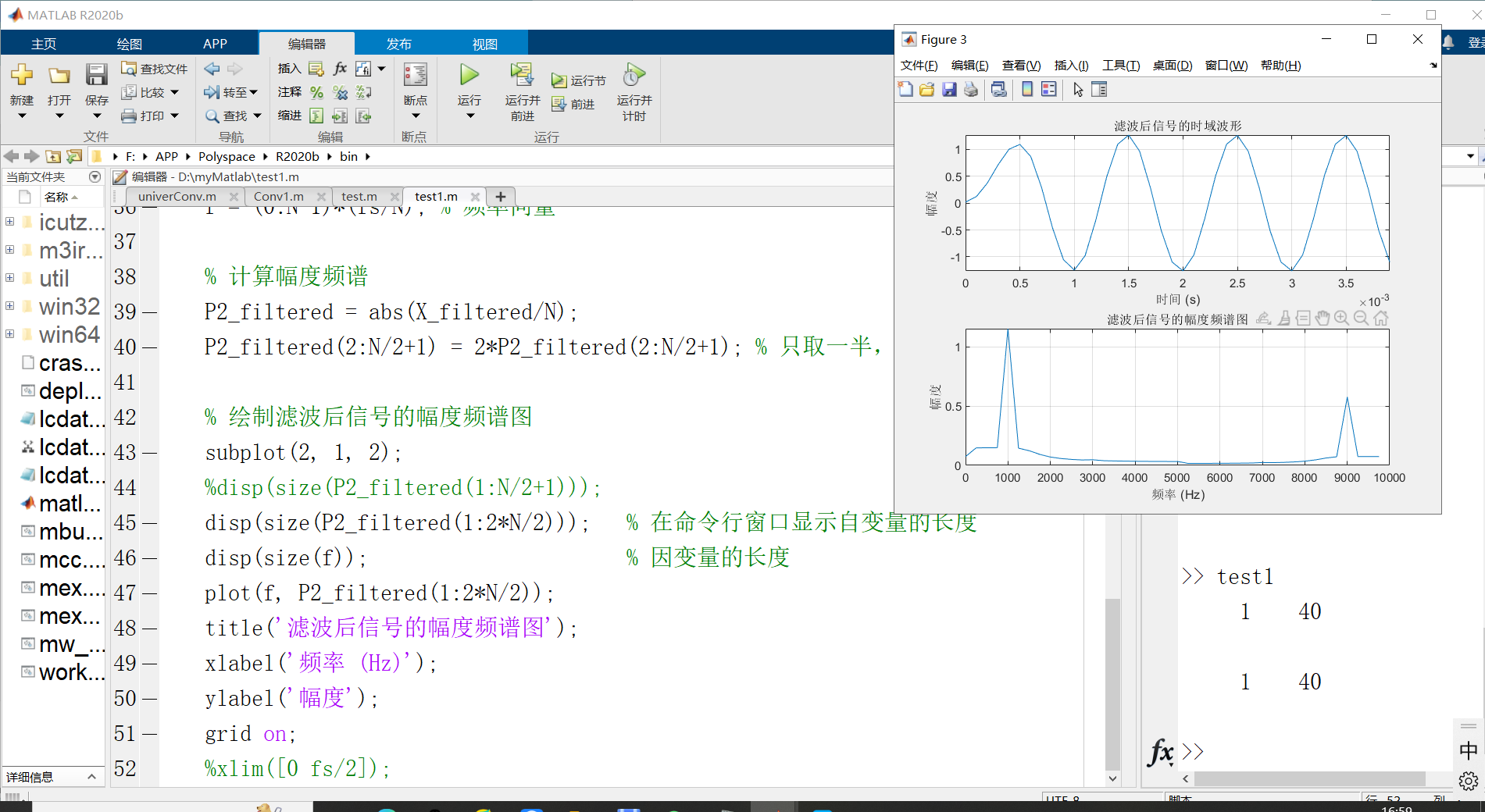Click the green percent comment icon
Viewport: 1485px width, 812px height.
click(x=316, y=92)
